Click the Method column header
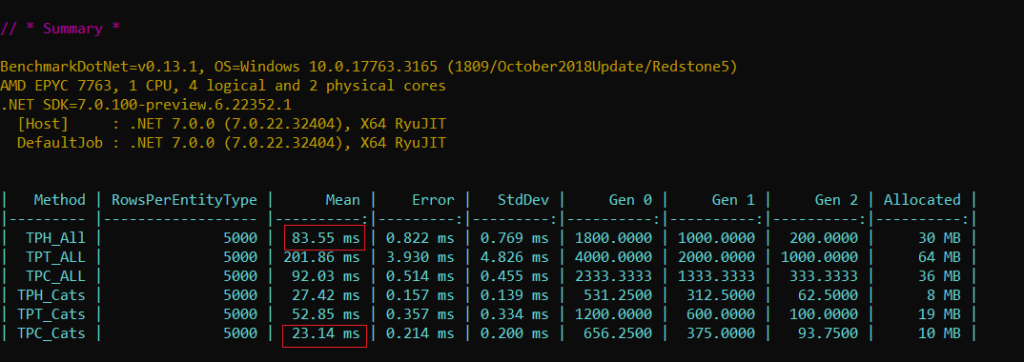Screen dimensions: 1024x362 (59, 199)
